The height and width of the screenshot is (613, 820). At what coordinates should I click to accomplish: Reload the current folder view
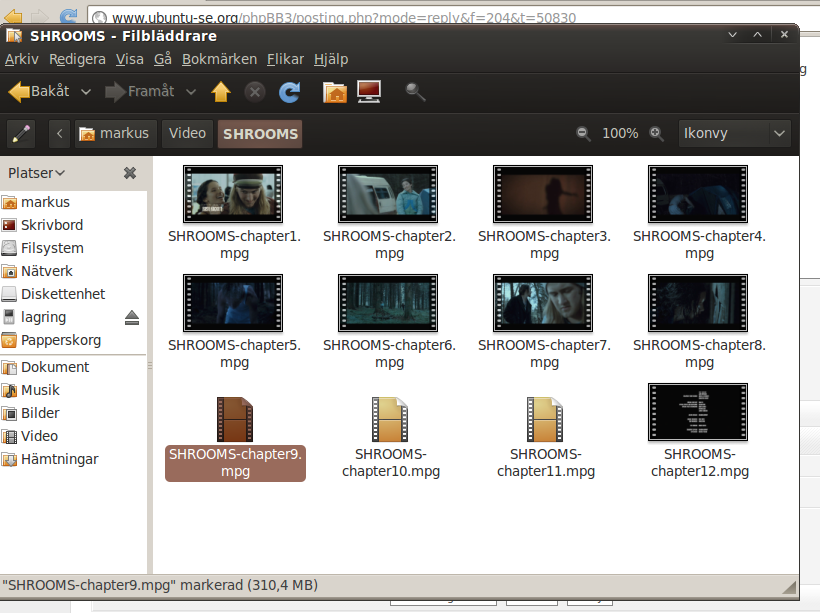289,92
